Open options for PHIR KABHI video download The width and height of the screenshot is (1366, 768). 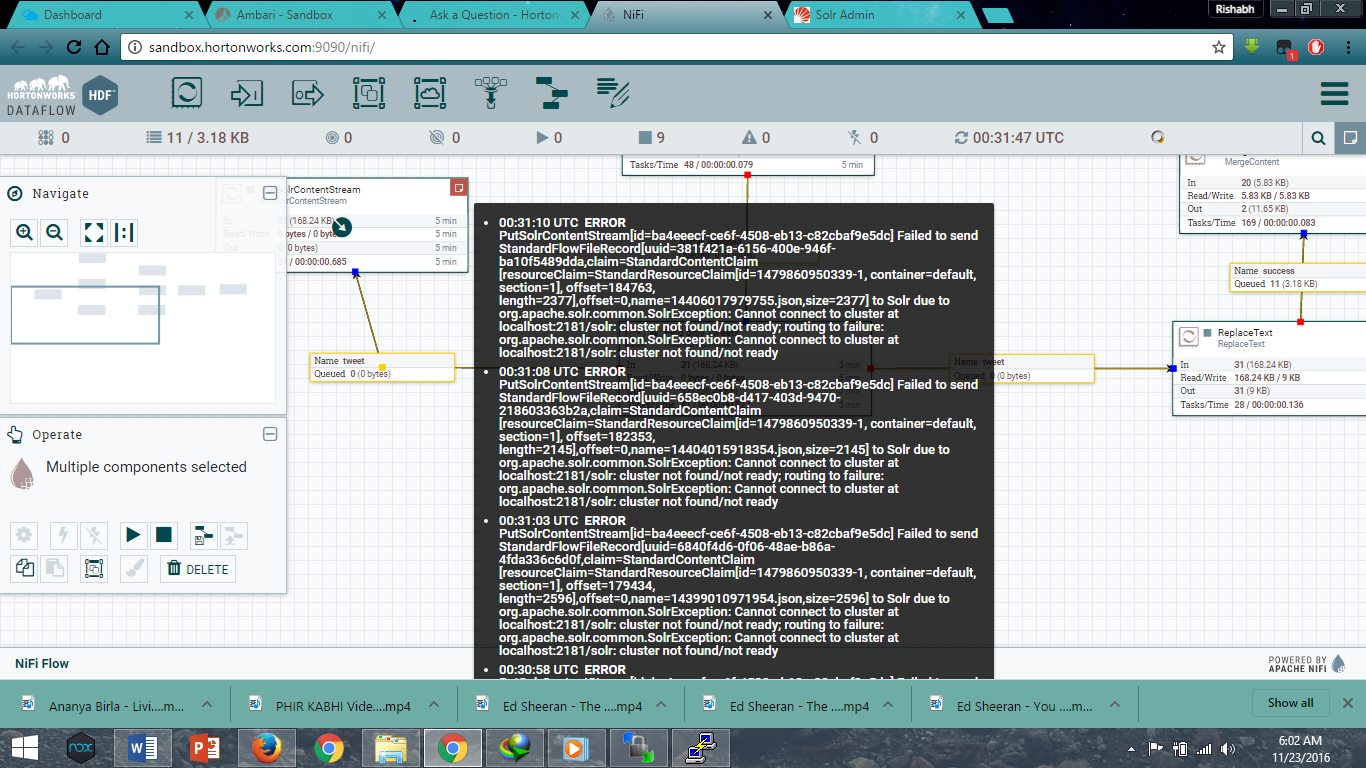coord(433,705)
